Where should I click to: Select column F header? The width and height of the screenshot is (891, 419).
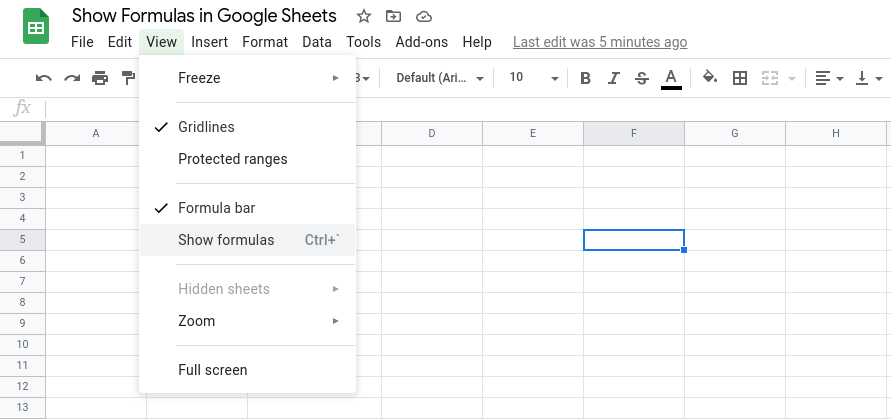[x=634, y=134]
